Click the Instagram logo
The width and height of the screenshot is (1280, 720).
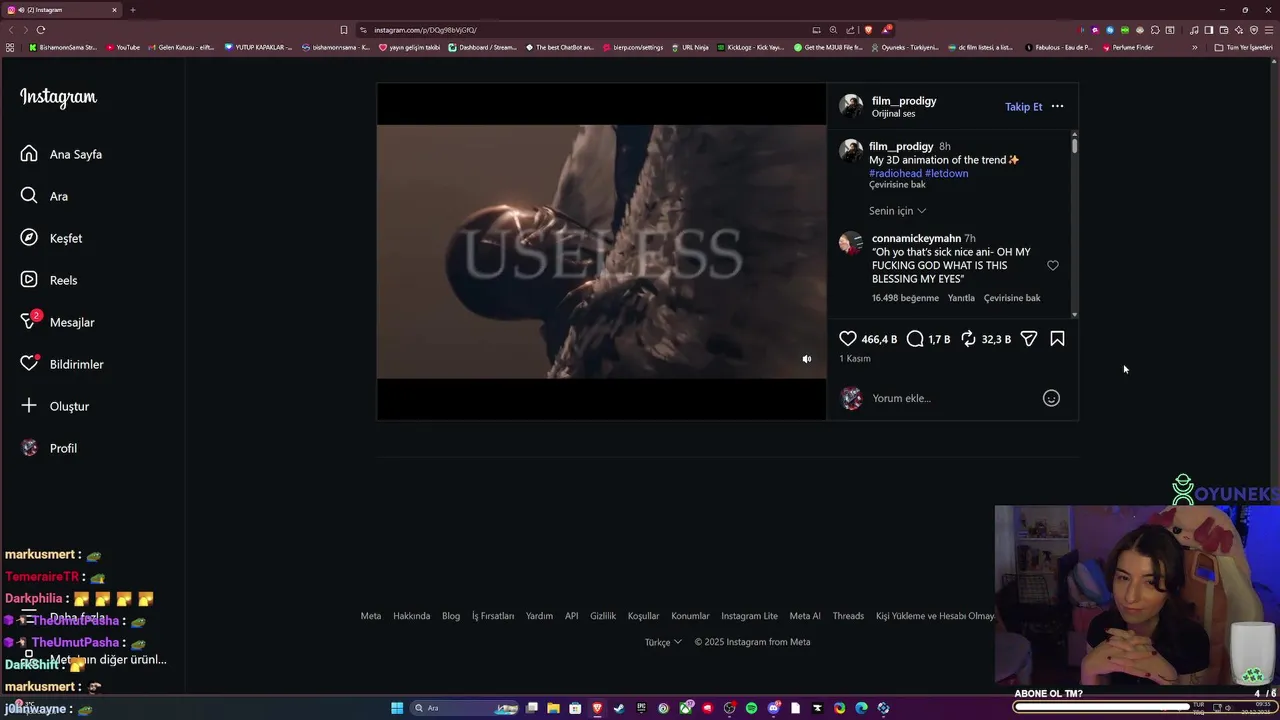58,97
